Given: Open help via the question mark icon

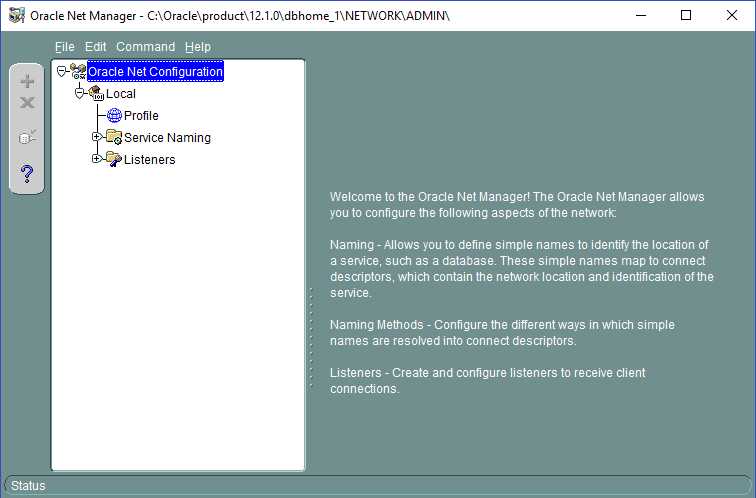Looking at the screenshot, I should pyautogui.click(x=27, y=173).
